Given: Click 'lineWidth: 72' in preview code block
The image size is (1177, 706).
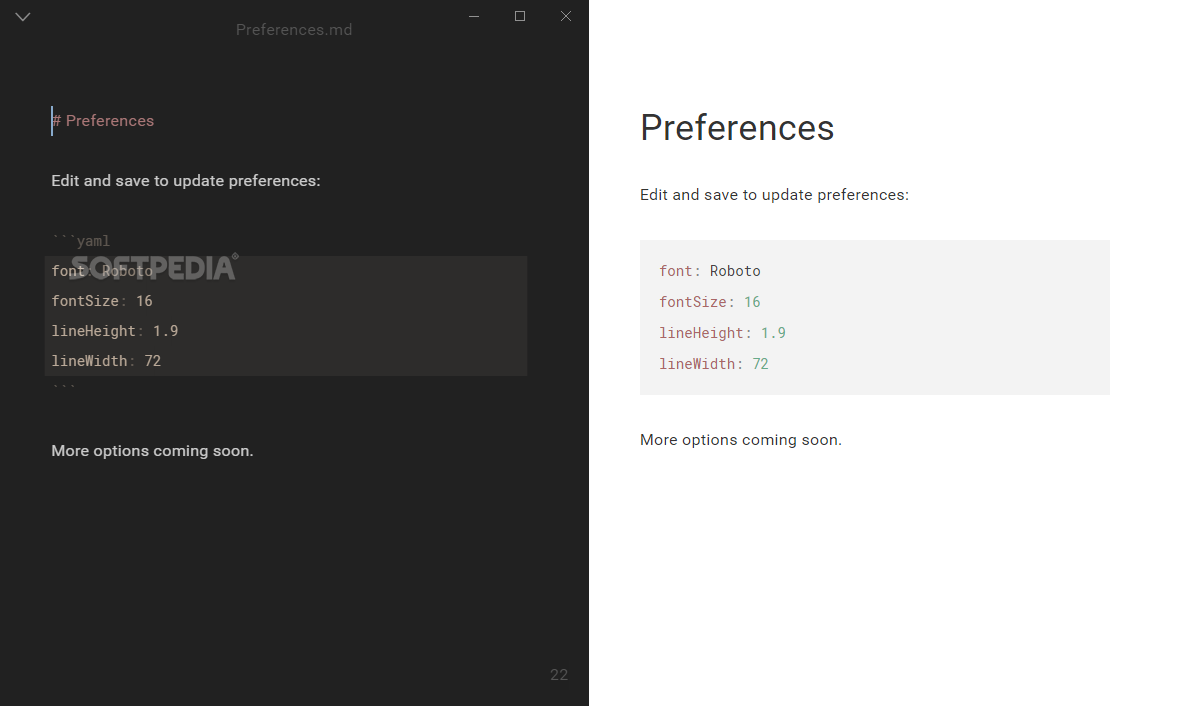Looking at the screenshot, I should tap(713, 364).
